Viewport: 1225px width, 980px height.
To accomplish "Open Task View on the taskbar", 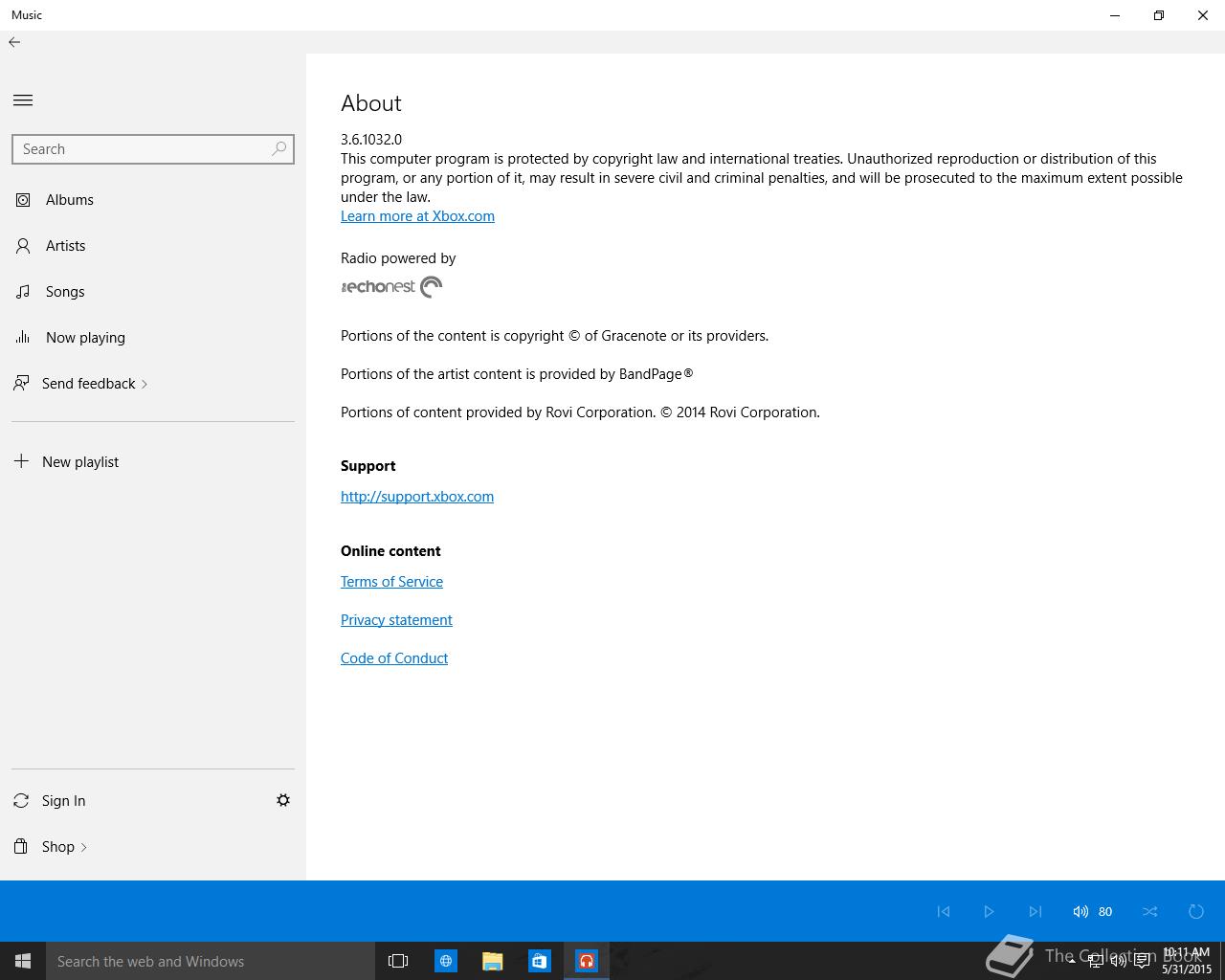I will 398,961.
